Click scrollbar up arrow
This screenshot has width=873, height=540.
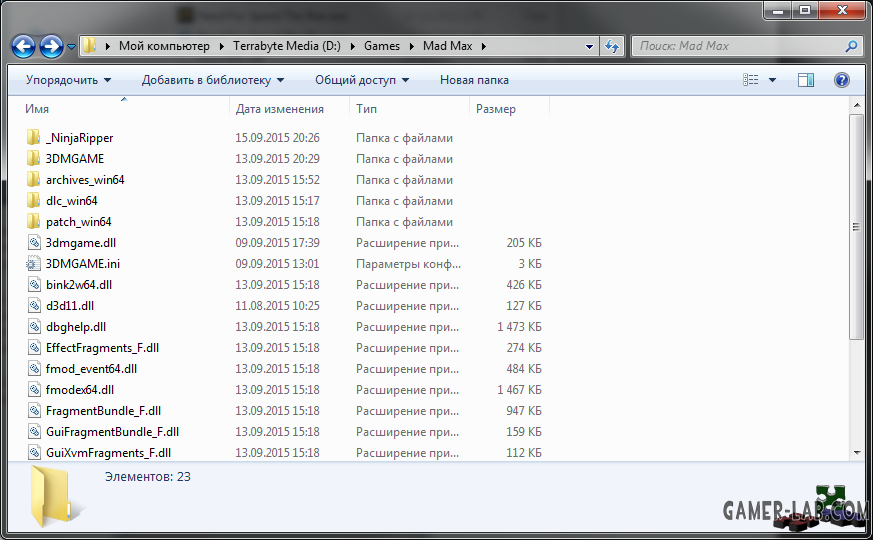[857, 105]
